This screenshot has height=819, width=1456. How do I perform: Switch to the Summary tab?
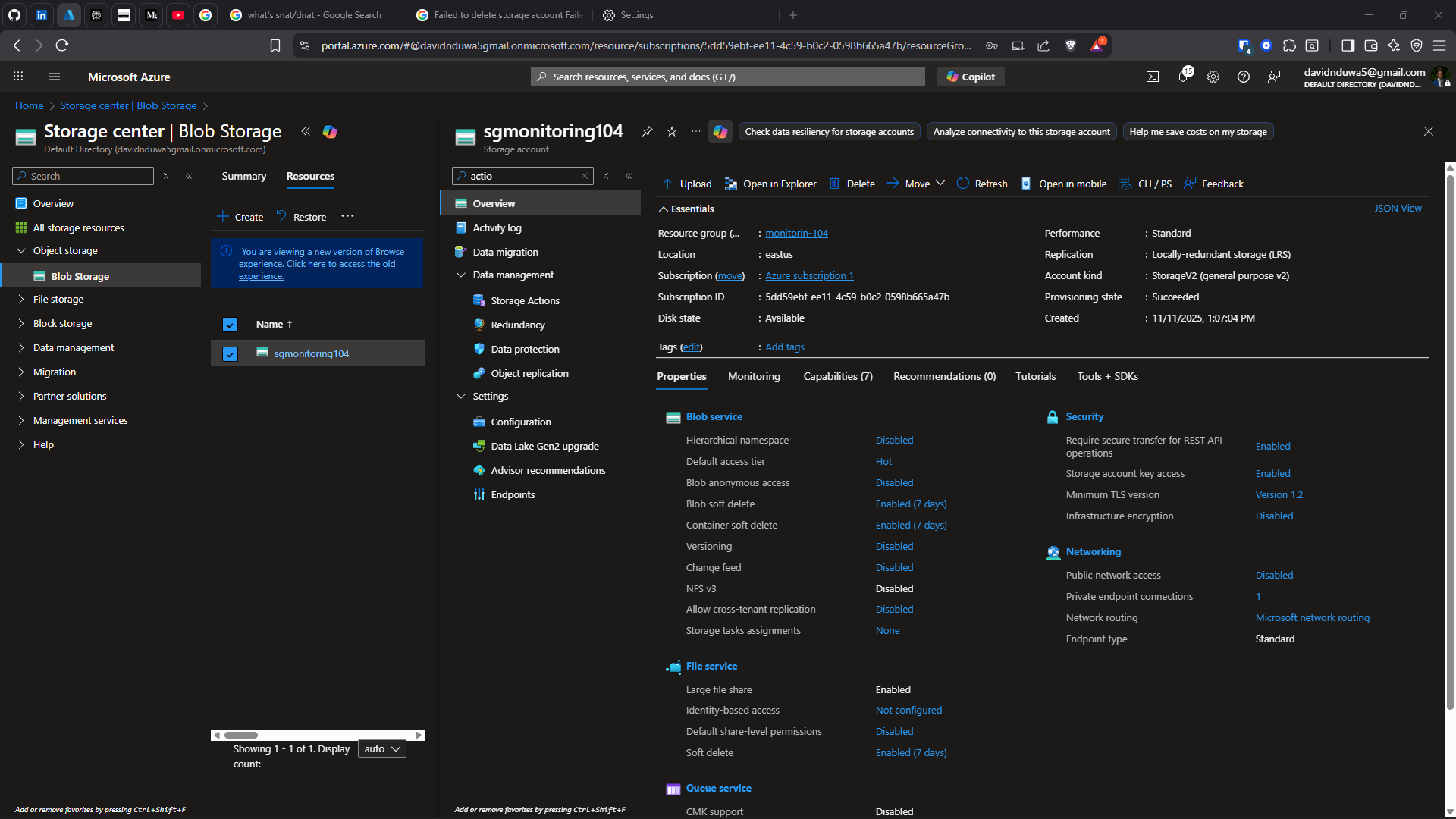[x=243, y=176]
